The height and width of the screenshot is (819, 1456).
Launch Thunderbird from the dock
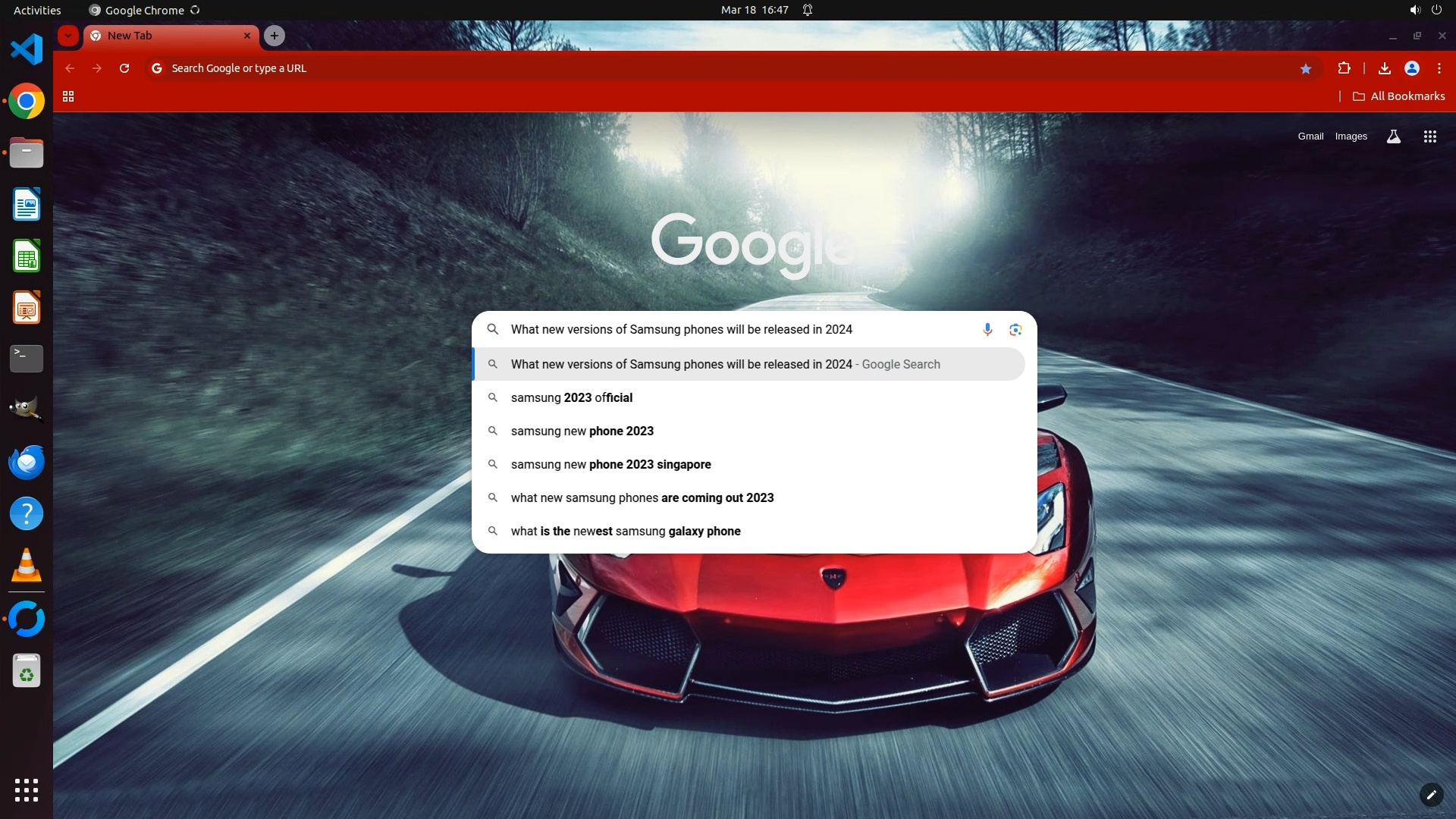pyautogui.click(x=27, y=462)
